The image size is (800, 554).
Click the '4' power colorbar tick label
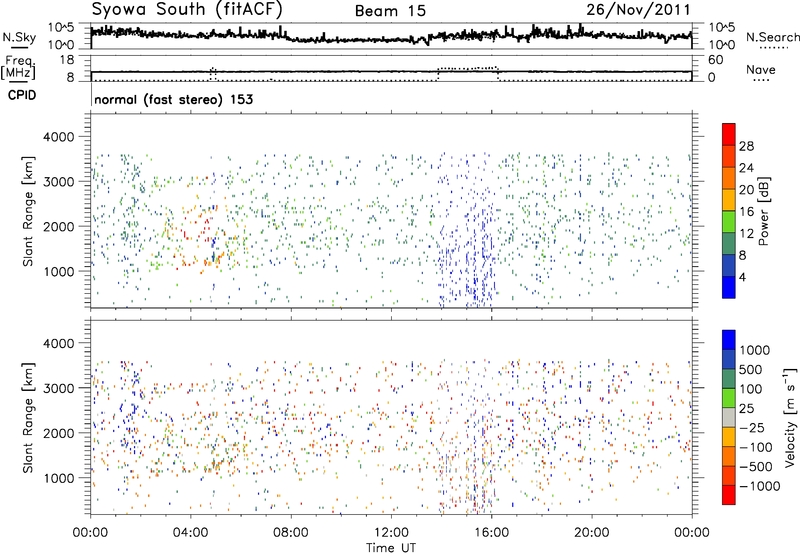coord(743,277)
